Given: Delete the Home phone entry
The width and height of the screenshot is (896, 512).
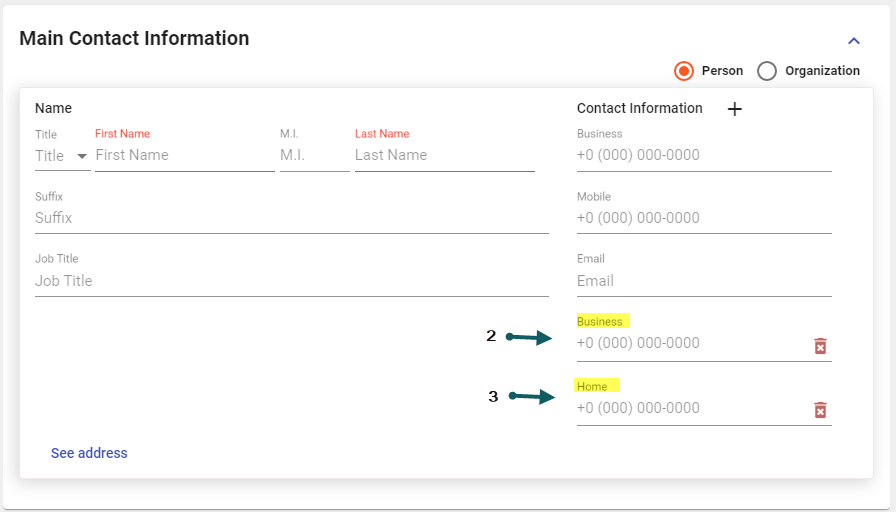Looking at the screenshot, I should pos(820,410).
